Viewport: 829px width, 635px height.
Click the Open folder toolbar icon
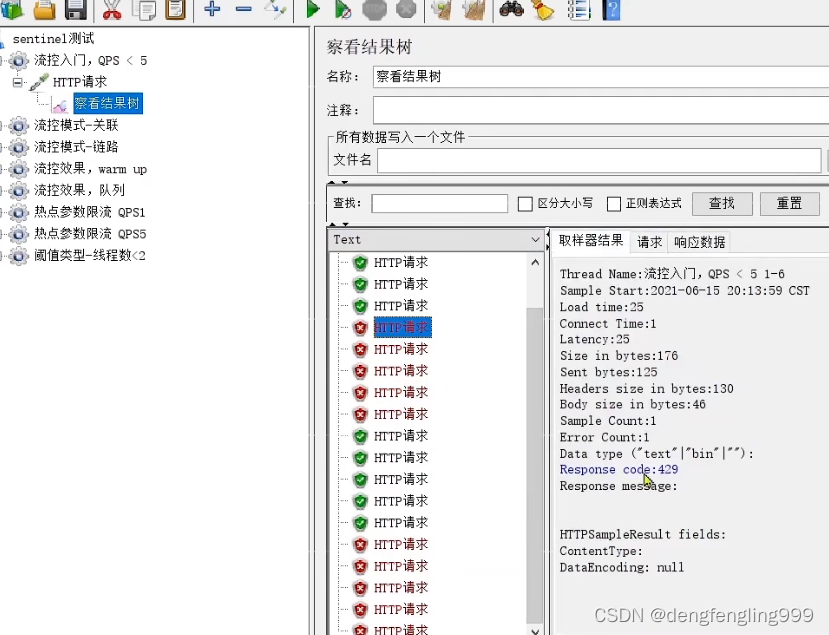[x=44, y=8]
